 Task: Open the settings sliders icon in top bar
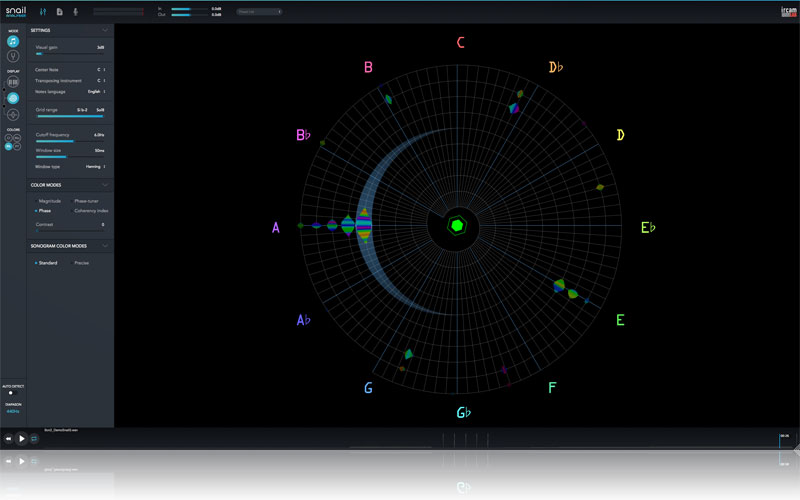click(x=42, y=11)
